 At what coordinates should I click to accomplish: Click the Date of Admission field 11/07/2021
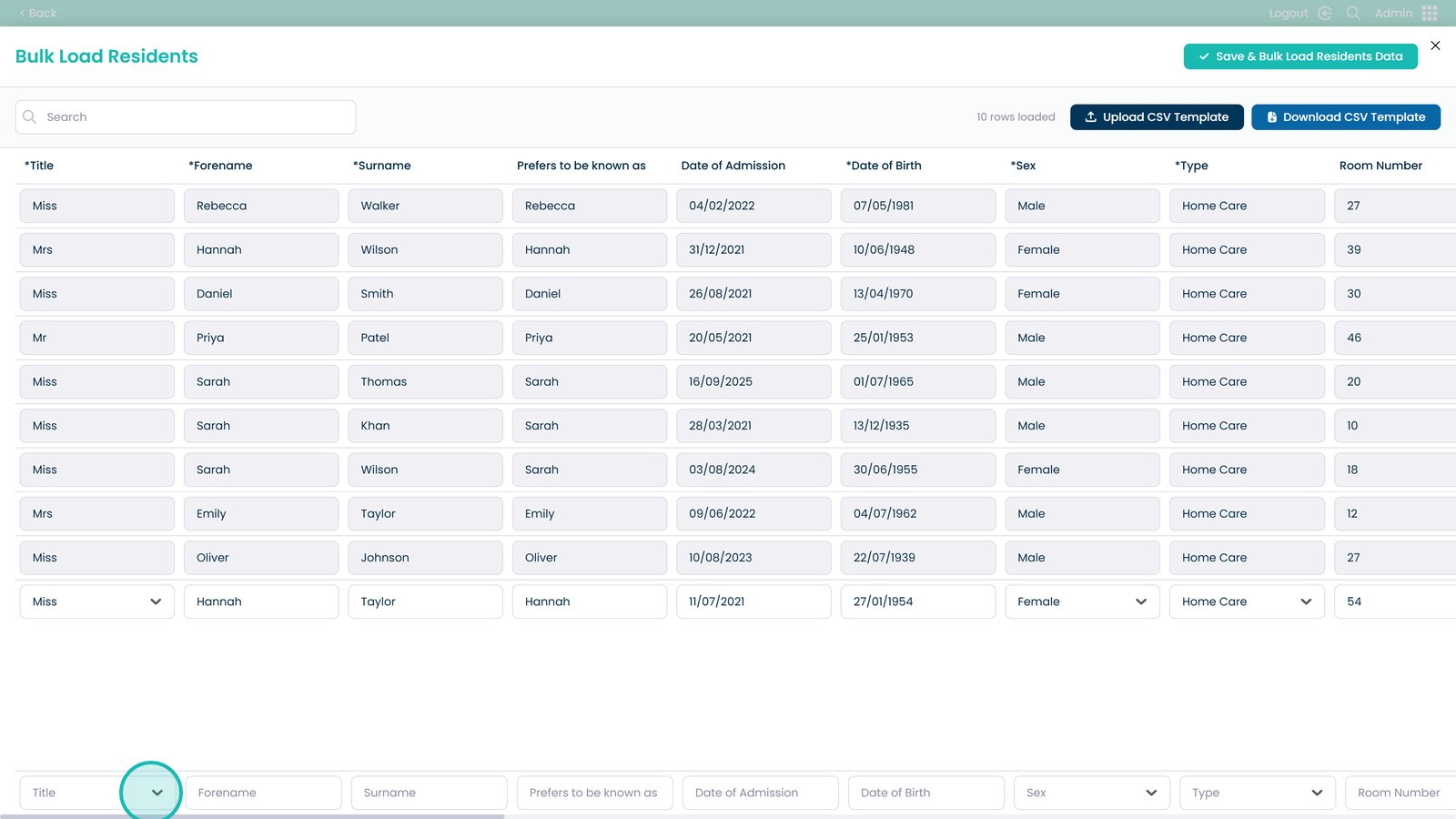[753, 602]
